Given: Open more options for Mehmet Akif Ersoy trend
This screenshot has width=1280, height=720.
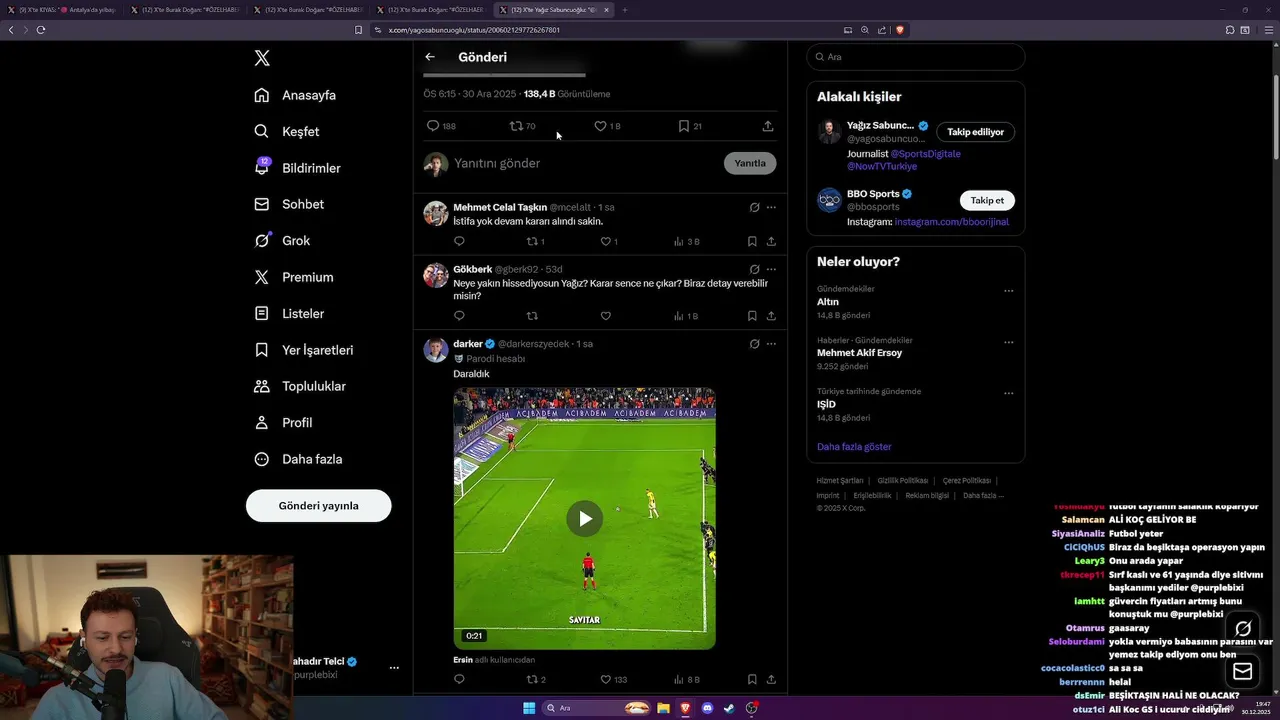Looking at the screenshot, I should pyautogui.click(x=1008, y=342).
